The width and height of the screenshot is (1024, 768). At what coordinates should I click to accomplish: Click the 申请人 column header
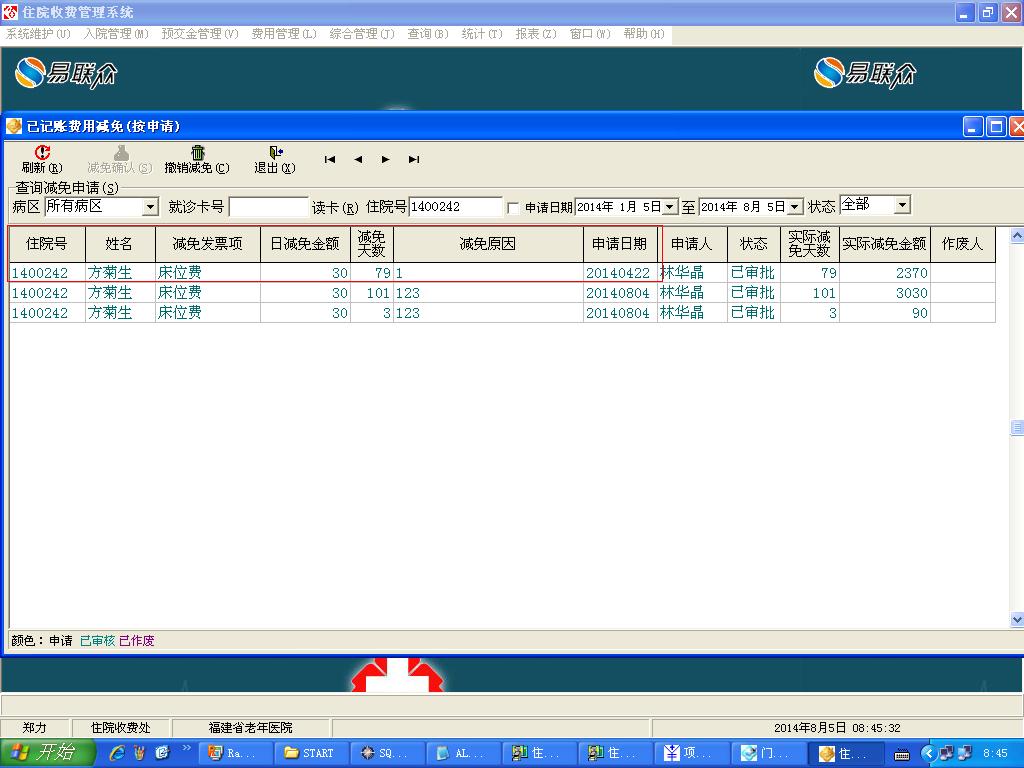(692, 244)
